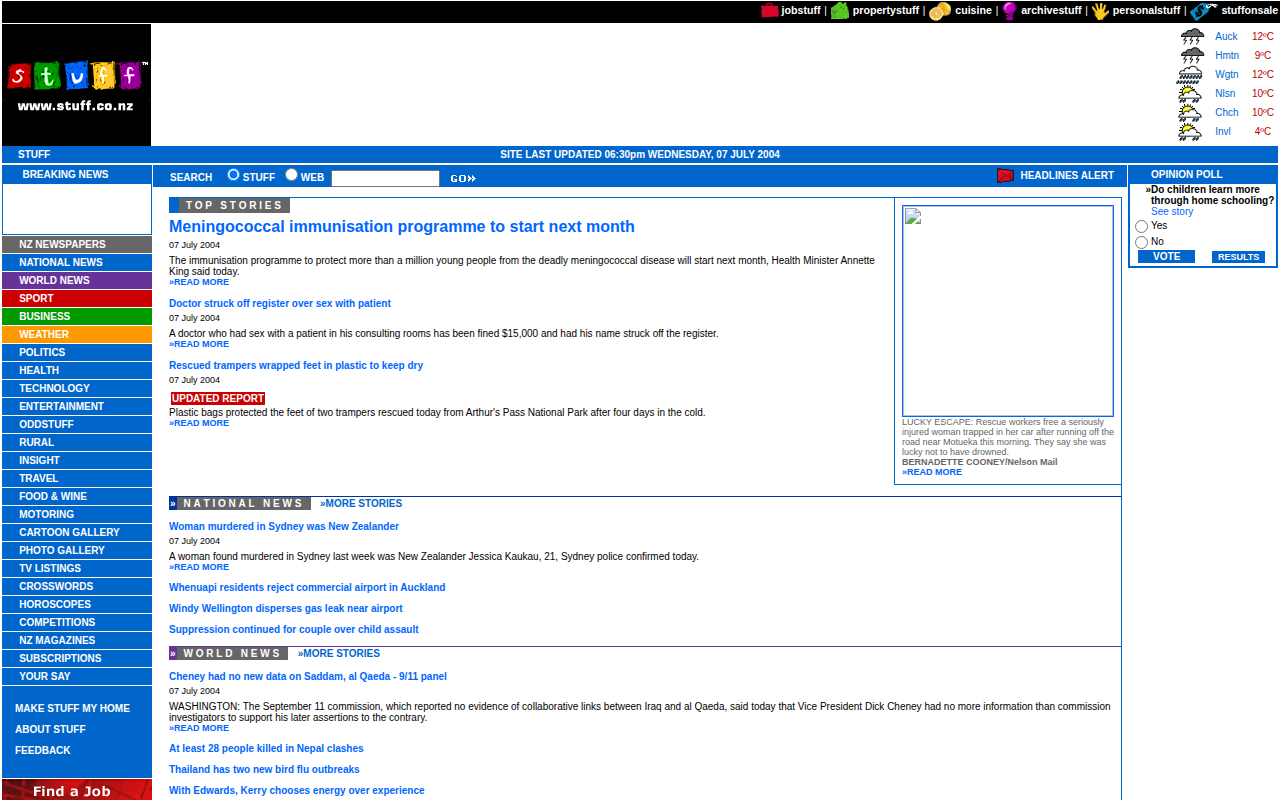This screenshot has height=800, width=1280.
Task: Click Read More under the Lucky Escape caption
Action: pyautogui.click(x=932, y=472)
